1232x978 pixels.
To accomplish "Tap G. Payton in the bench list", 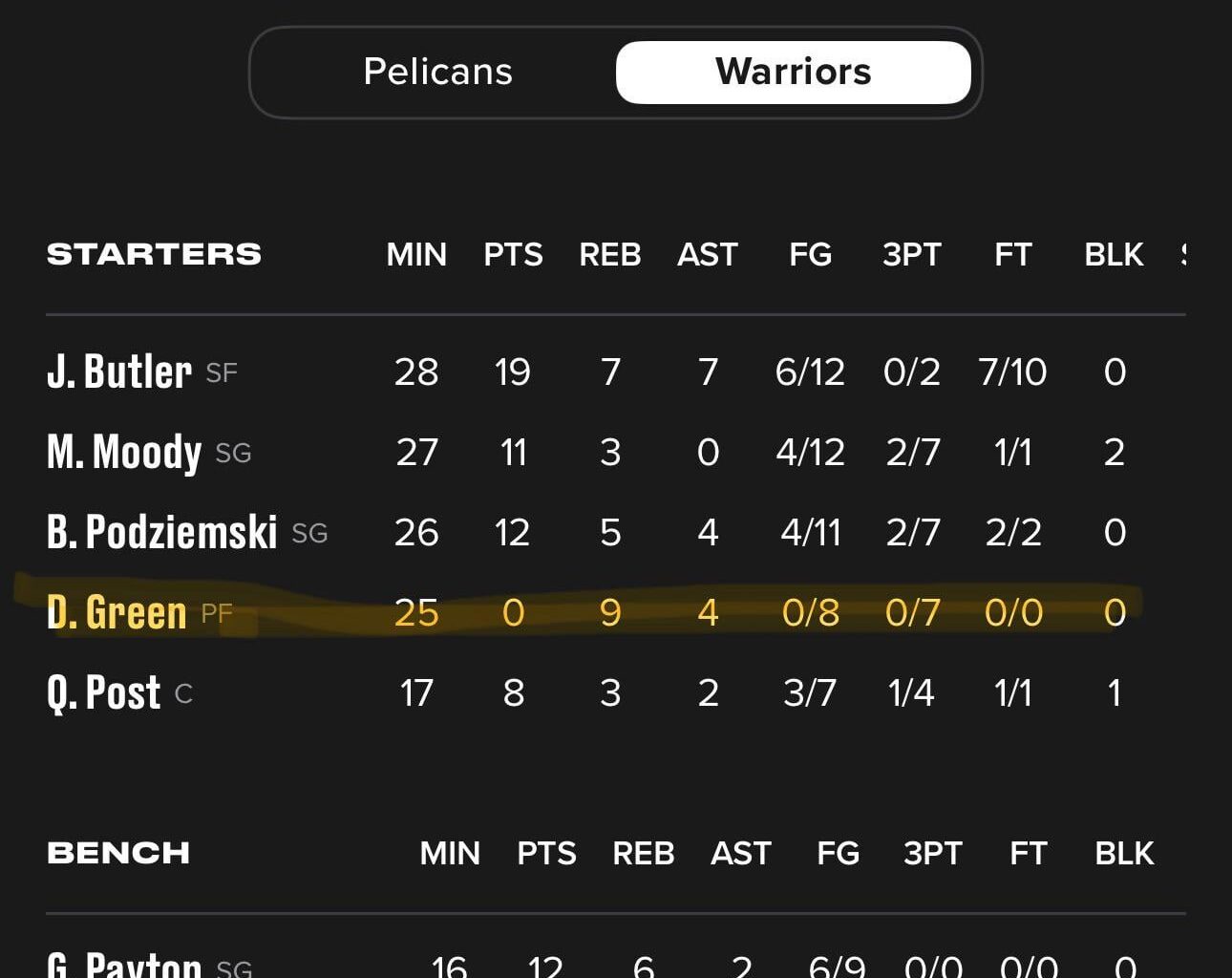I will click(x=124, y=963).
